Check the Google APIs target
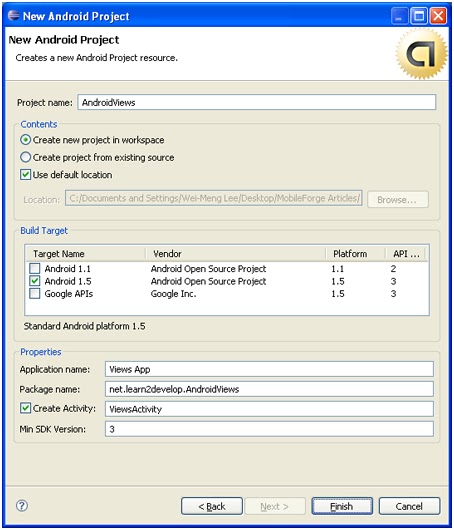Image resolution: width=454 pixels, height=530 pixels. [34, 293]
